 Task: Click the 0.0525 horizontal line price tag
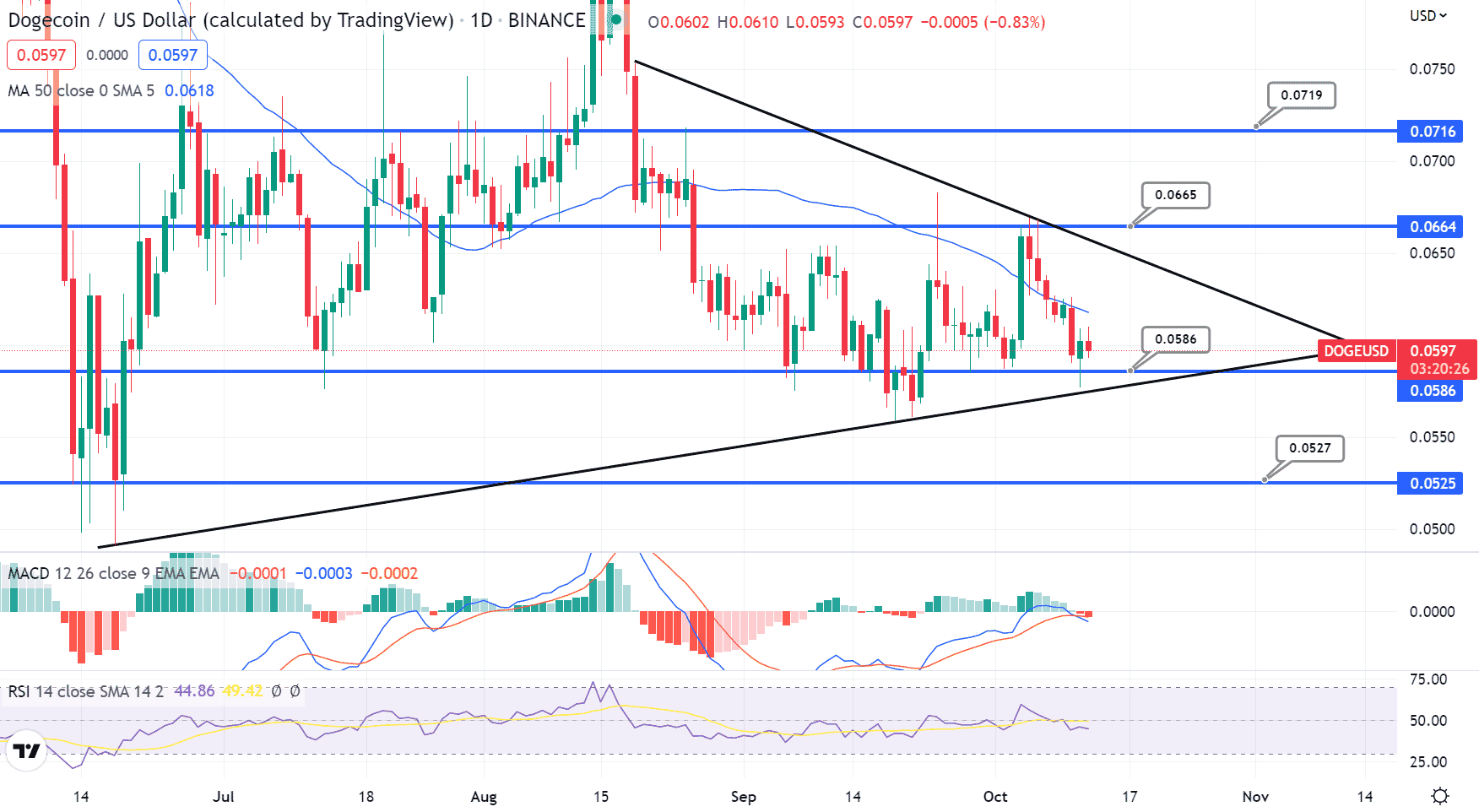pyautogui.click(x=1430, y=483)
